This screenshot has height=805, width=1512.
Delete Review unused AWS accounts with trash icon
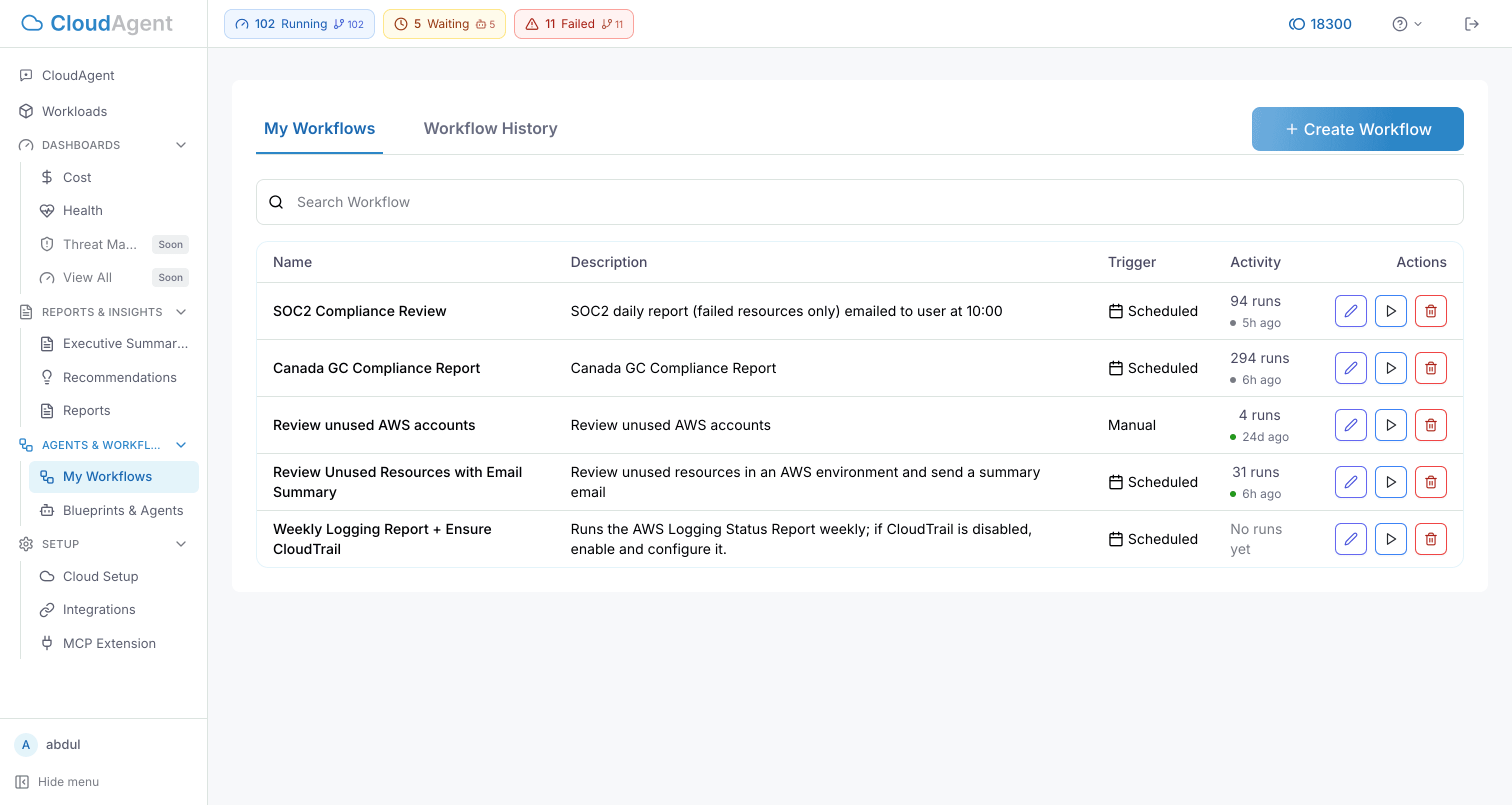(1431, 424)
